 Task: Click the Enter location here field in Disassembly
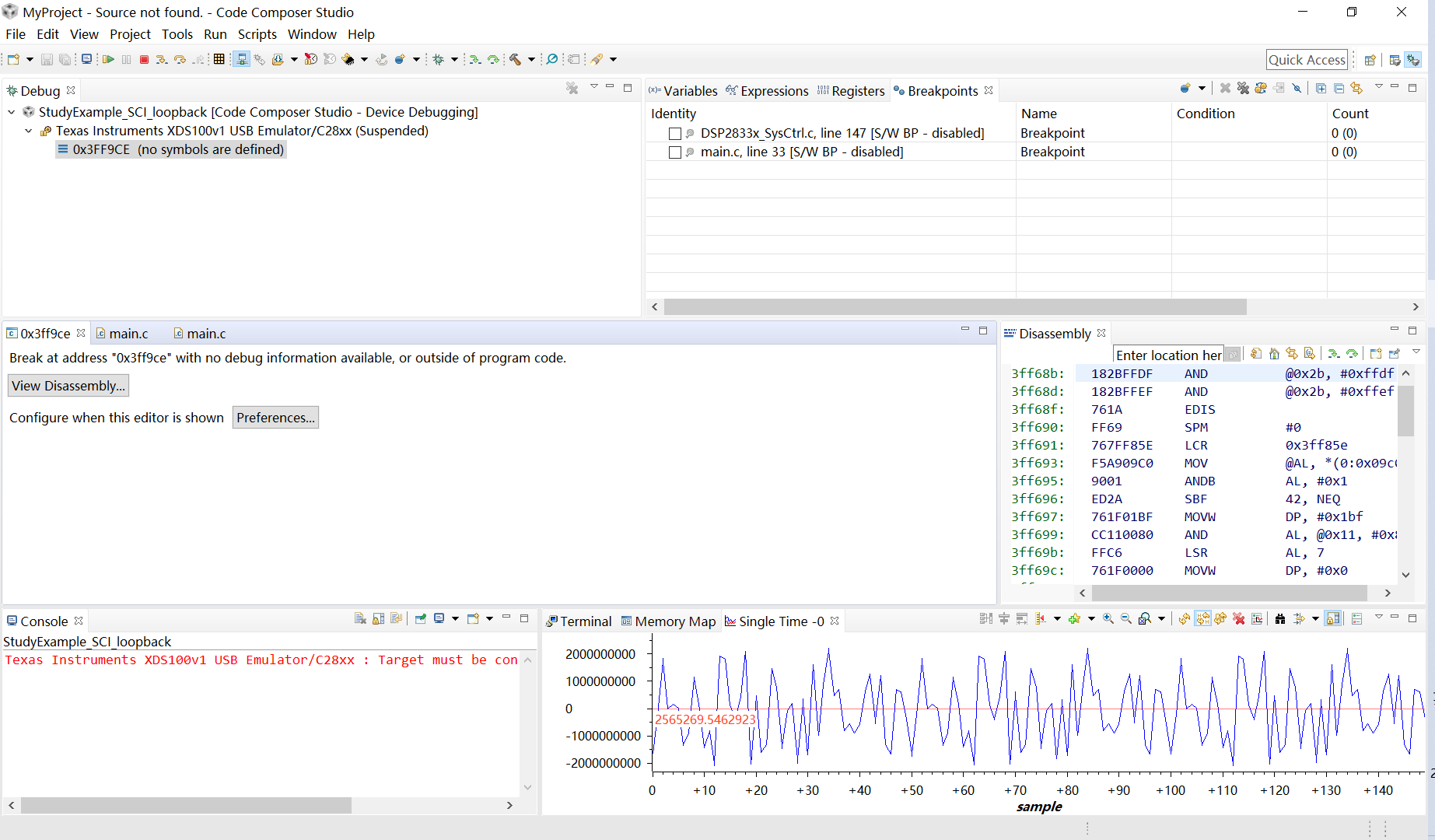(x=1167, y=355)
